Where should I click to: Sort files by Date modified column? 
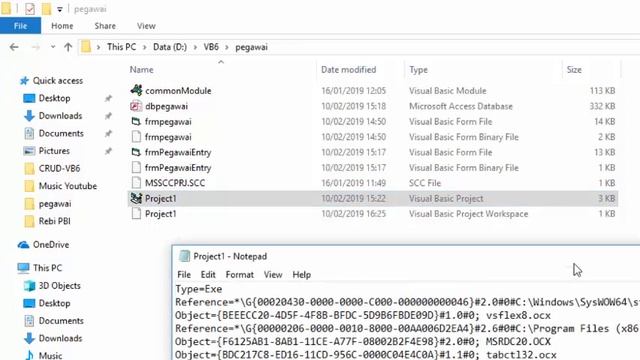[349, 69]
